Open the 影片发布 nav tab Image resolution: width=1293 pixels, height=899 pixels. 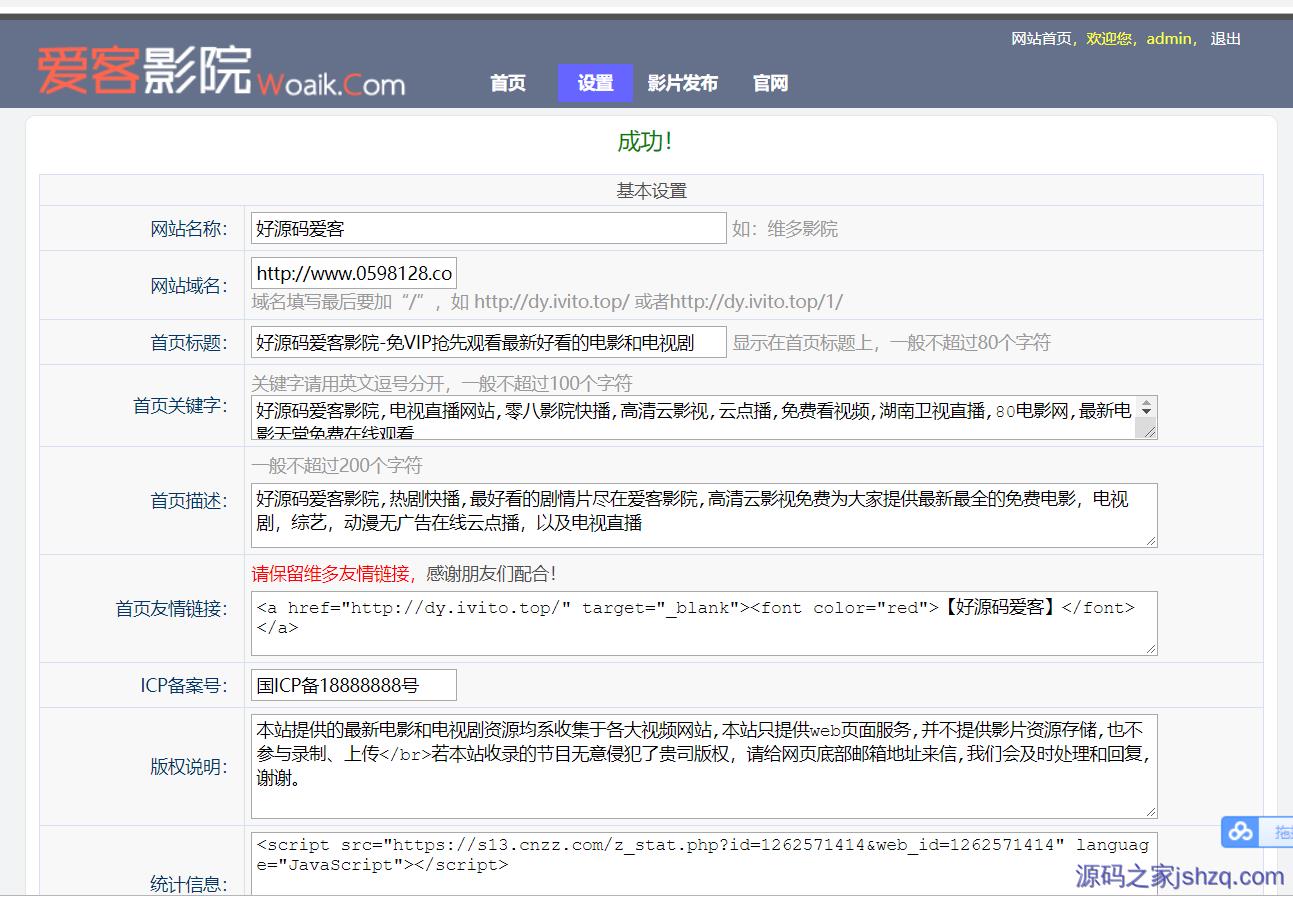tap(682, 83)
